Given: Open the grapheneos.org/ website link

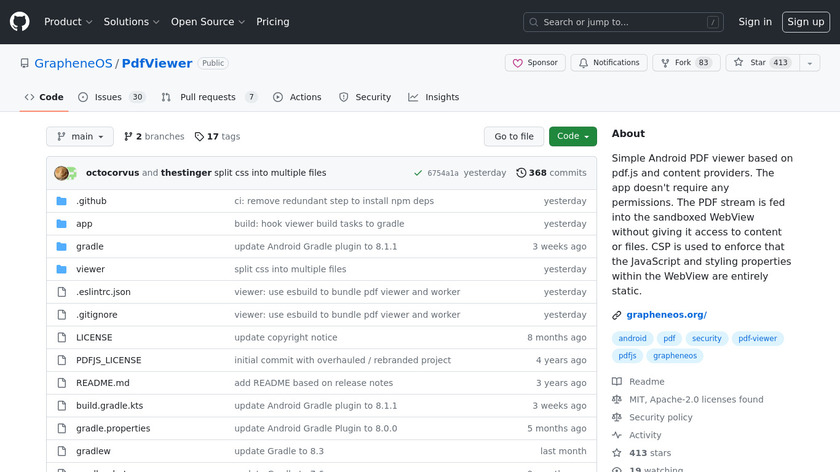Looking at the screenshot, I should point(666,315).
